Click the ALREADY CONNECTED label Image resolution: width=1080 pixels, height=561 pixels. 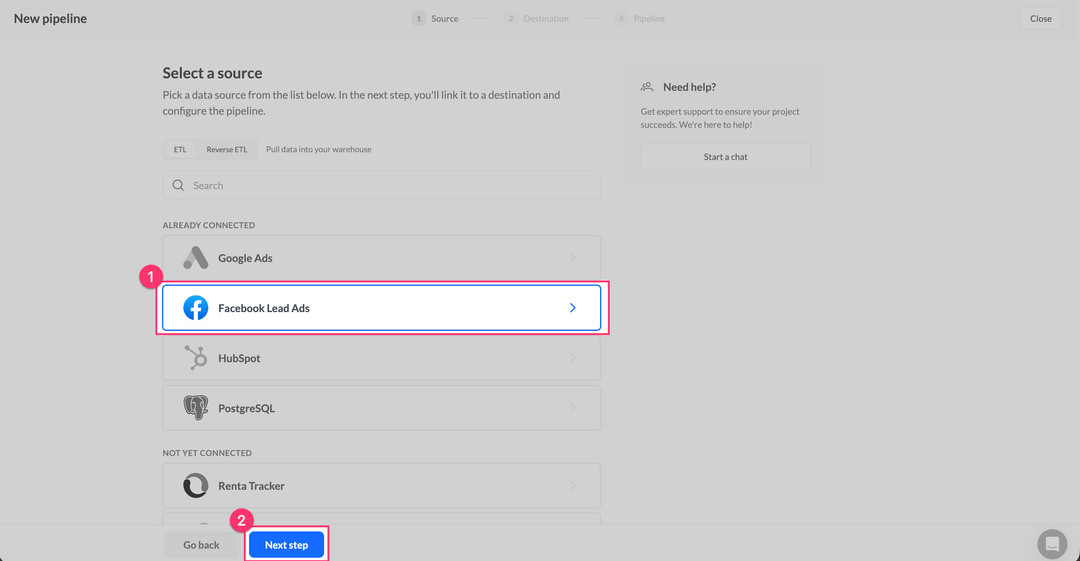click(x=209, y=225)
